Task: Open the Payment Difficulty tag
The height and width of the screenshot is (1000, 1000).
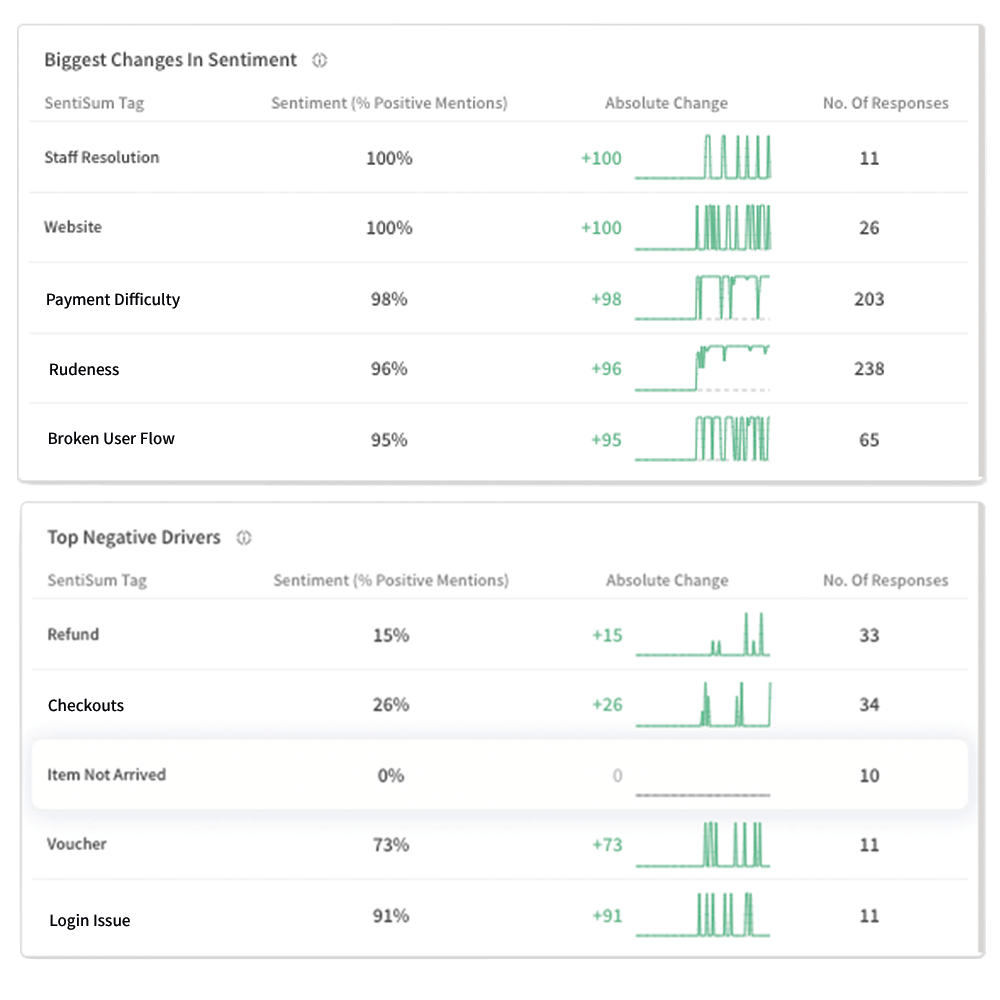Action: coord(113,299)
